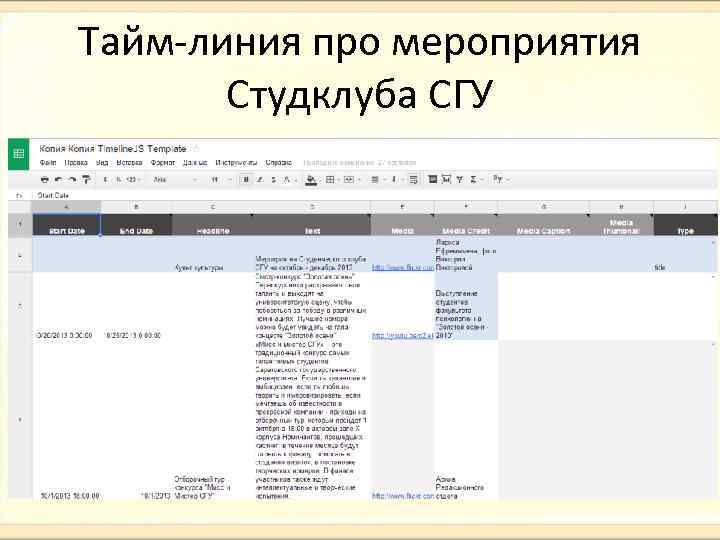Open horizontal alignment dropdown
The image size is (720, 540).
pyautogui.click(x=377, y=180)
